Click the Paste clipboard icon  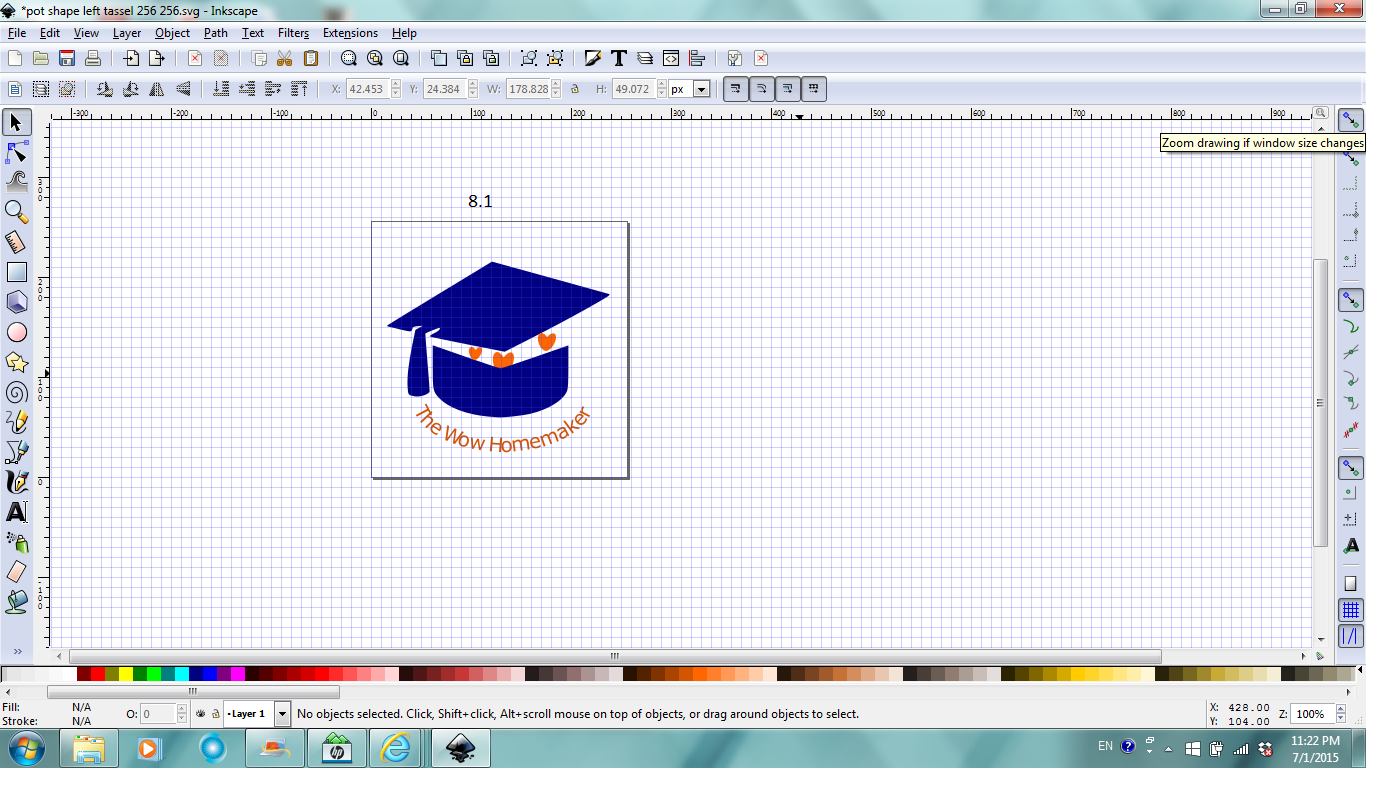(311, 58)
